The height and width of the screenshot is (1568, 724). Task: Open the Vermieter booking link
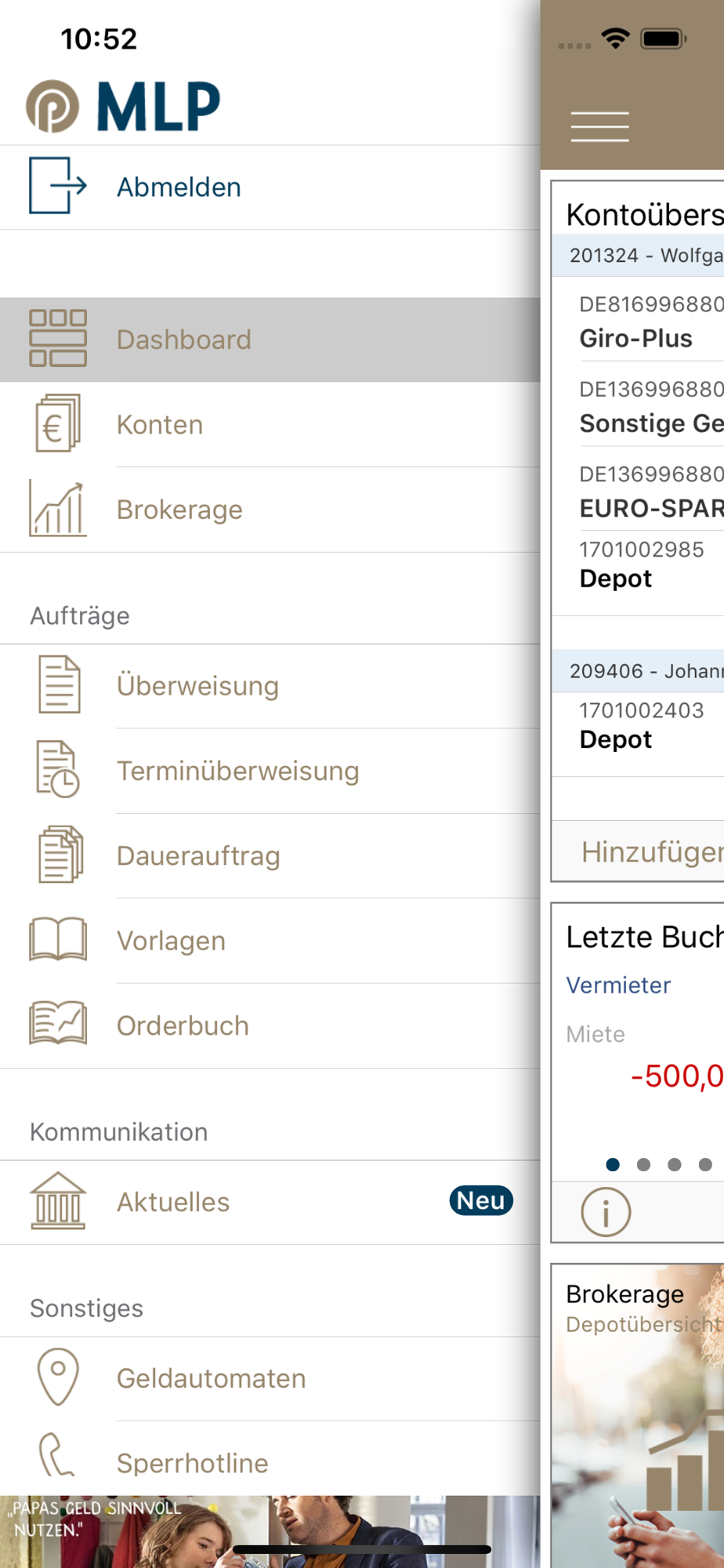tap(618, 985)
